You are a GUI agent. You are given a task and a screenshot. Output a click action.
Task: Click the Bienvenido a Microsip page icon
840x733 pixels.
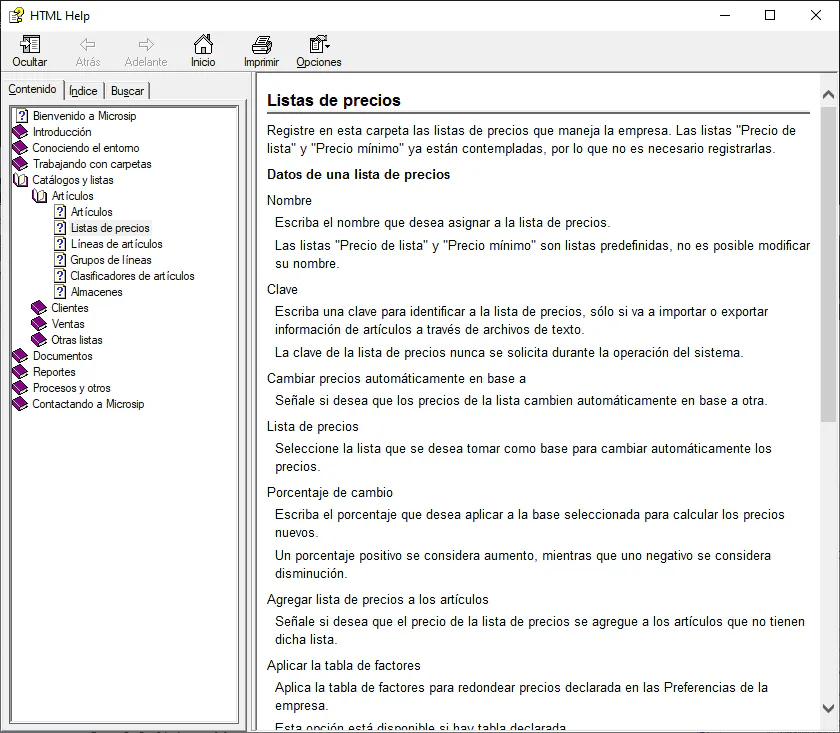22,116
